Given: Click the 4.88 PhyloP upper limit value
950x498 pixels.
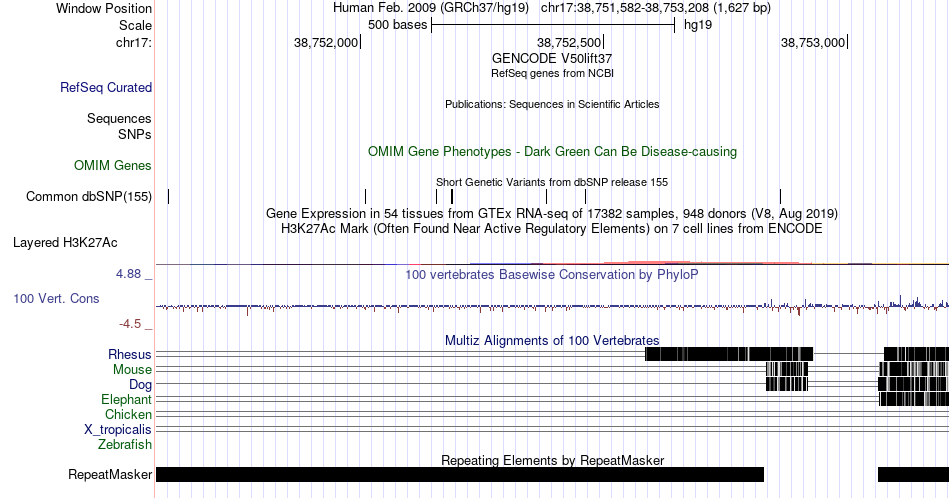Looking at the screenshot, I should click(x=128, y=274).
